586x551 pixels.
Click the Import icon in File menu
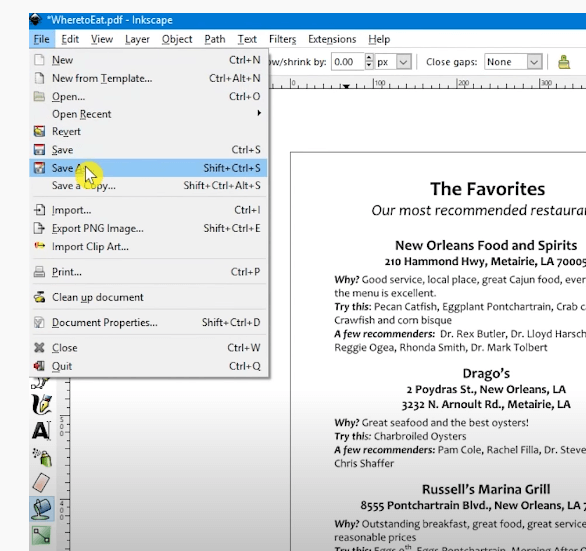coord(39,210)
